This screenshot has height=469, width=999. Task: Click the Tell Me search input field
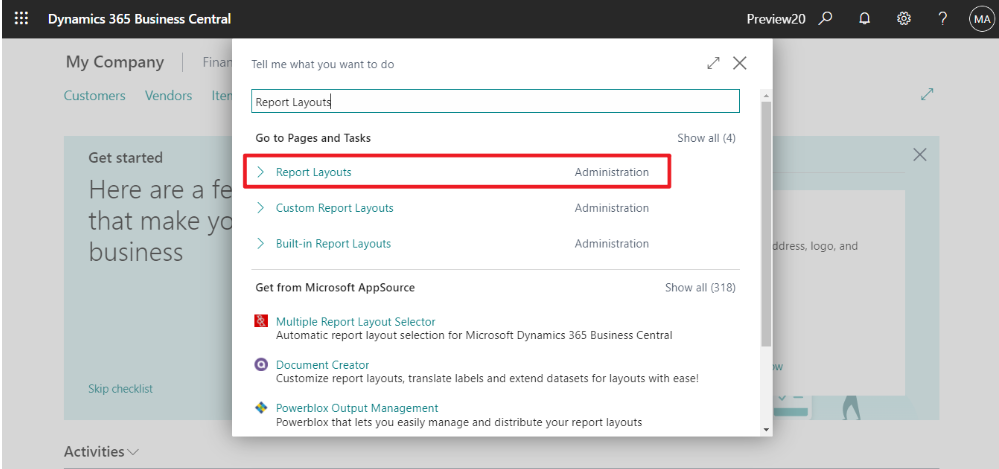pos(495,101)
